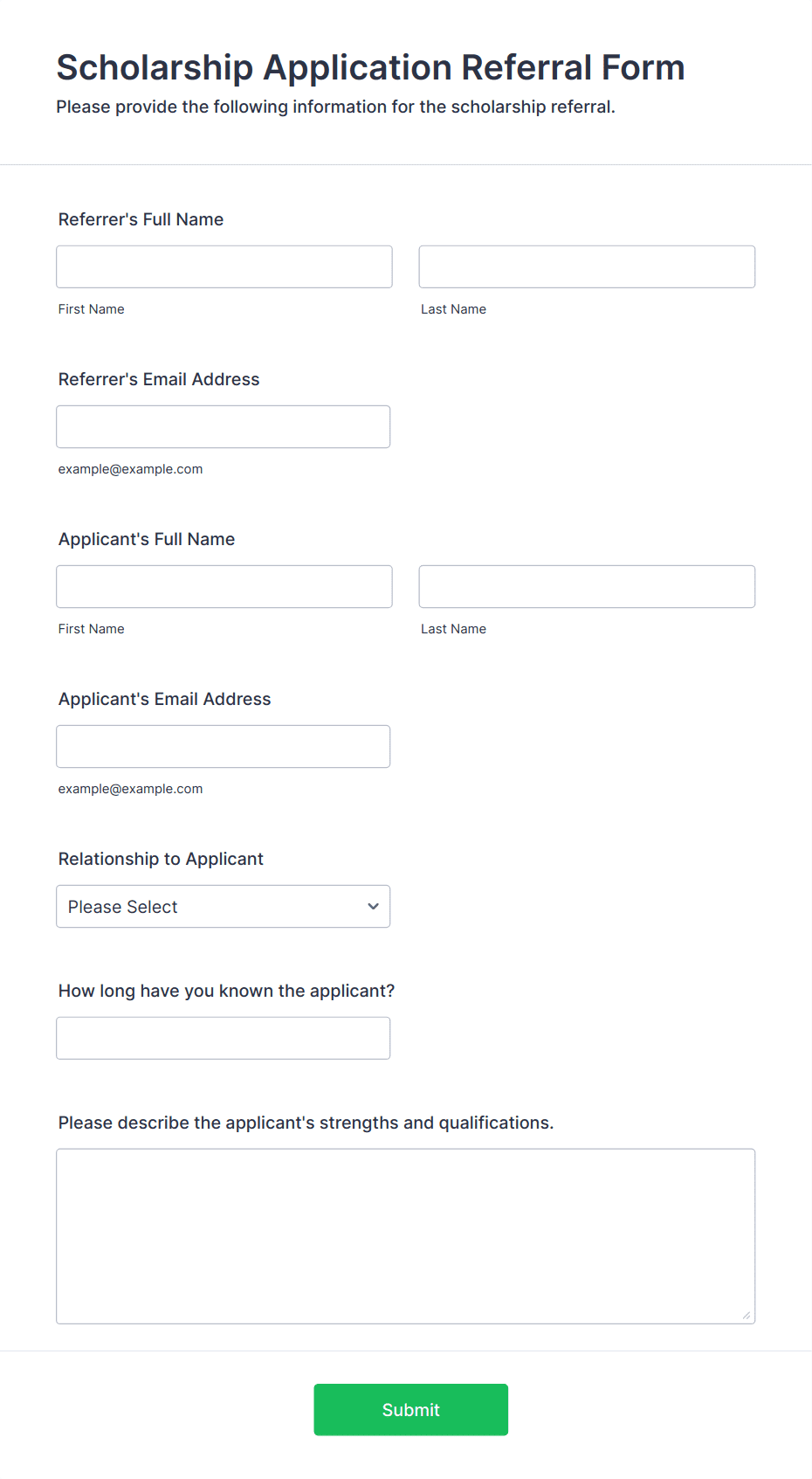812x1479 pixels.
Task: Click the Relationship dropdown chevron arrow
Action: (x=373, y=906)
